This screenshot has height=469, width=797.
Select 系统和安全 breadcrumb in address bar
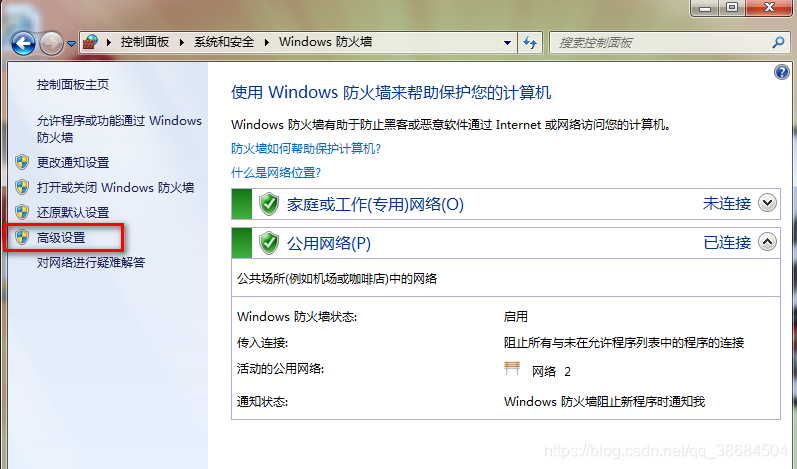(224, 42)
